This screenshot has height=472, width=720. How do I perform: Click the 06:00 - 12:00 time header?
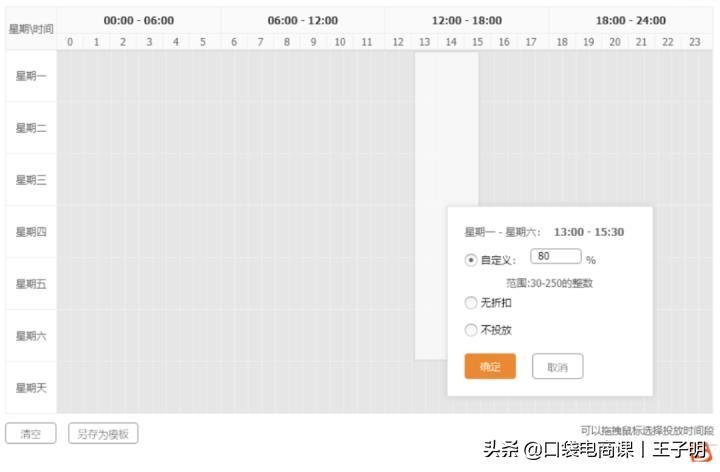click(x=302, y=20)
